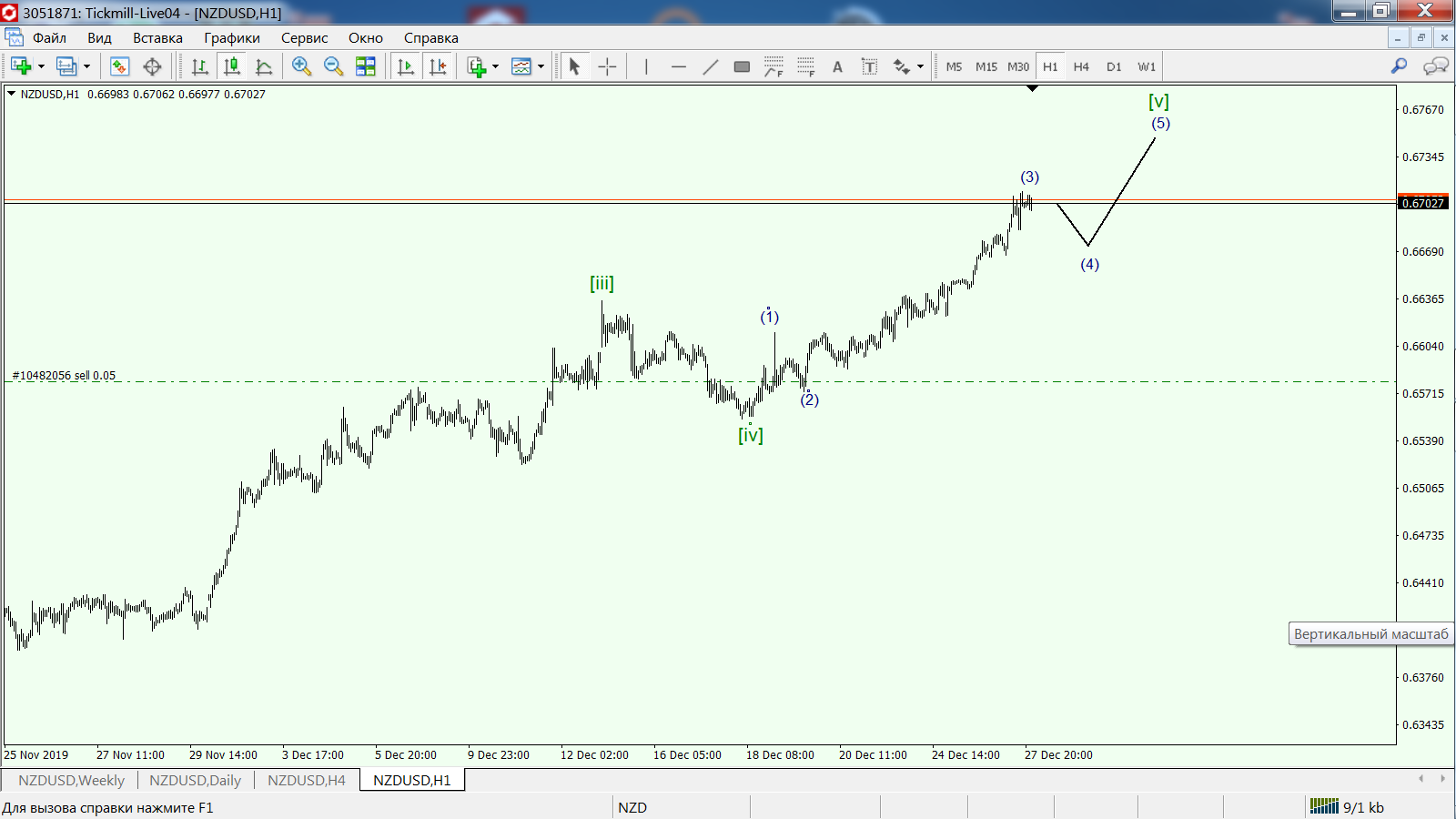Viewport: 1456px width, 819px height.
Task: Switch chart to Candlesticks mode
Action: point(232,66)
